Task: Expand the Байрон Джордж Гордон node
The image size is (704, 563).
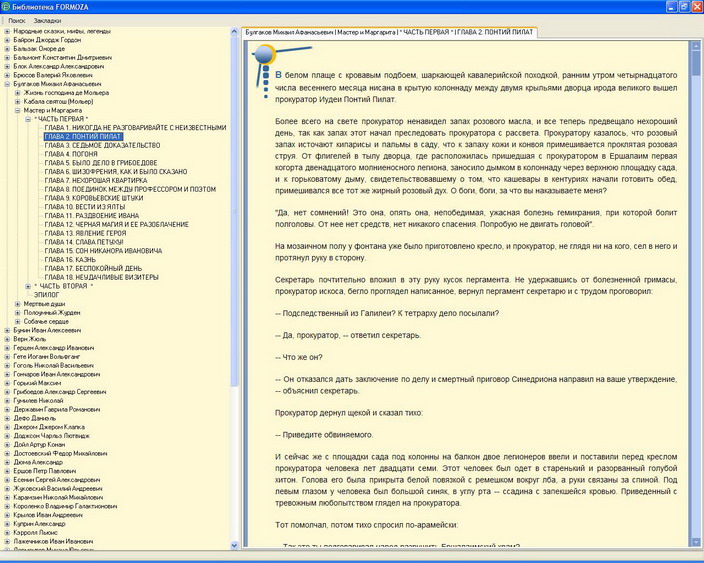Action: pyautogui.click(x=7, y=40)
